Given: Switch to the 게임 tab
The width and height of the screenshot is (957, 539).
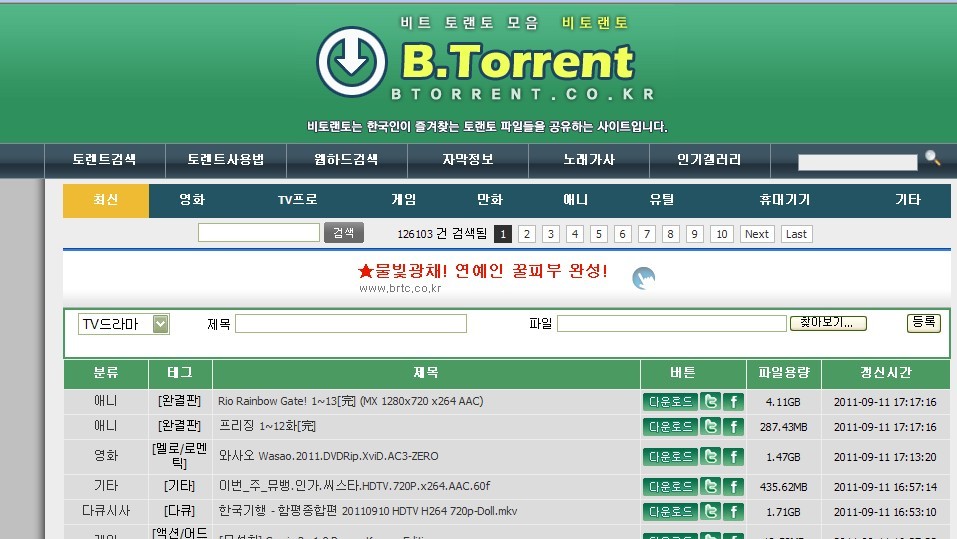Looking at the screenshot, I should [403, 200].
